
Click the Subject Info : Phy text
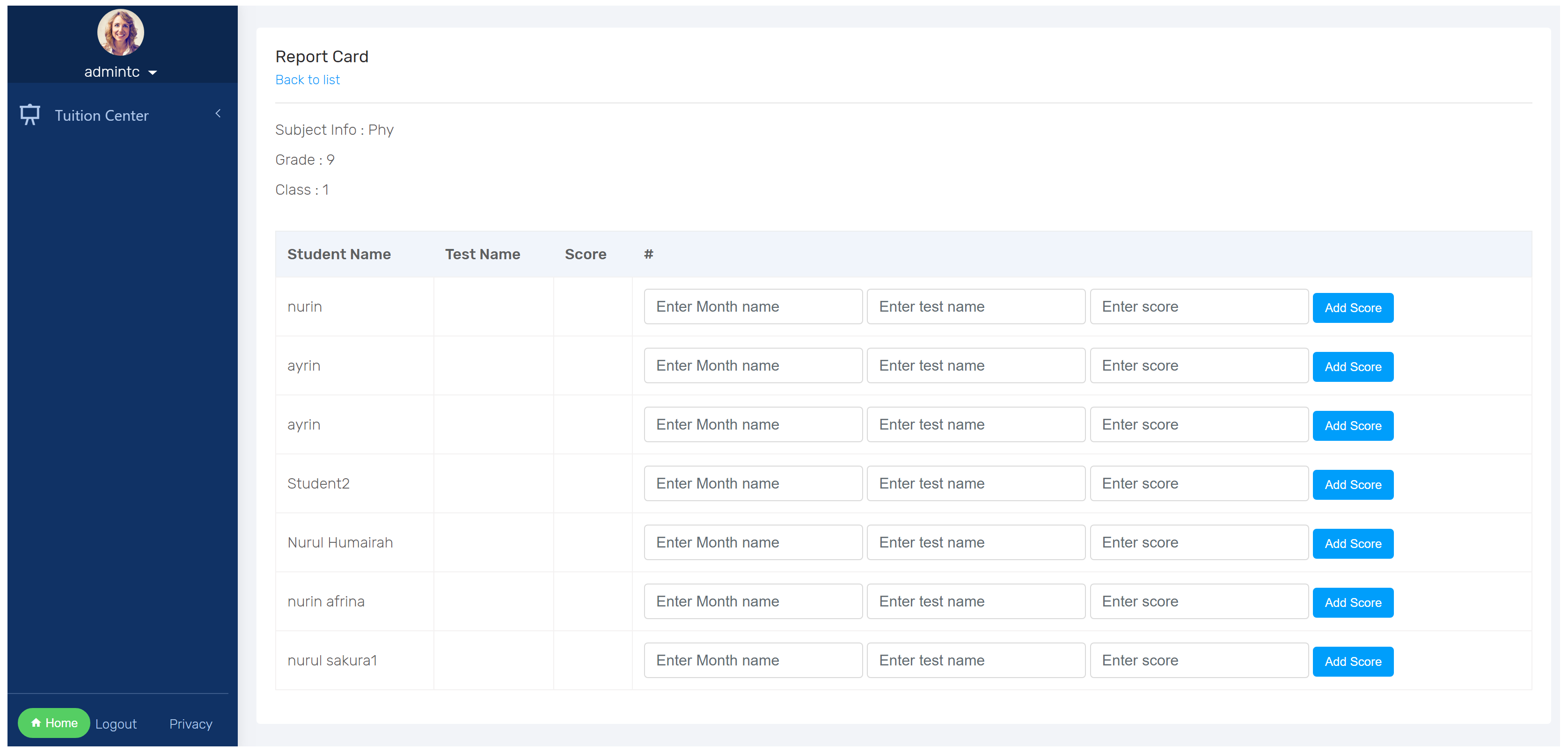click(334, 130)
